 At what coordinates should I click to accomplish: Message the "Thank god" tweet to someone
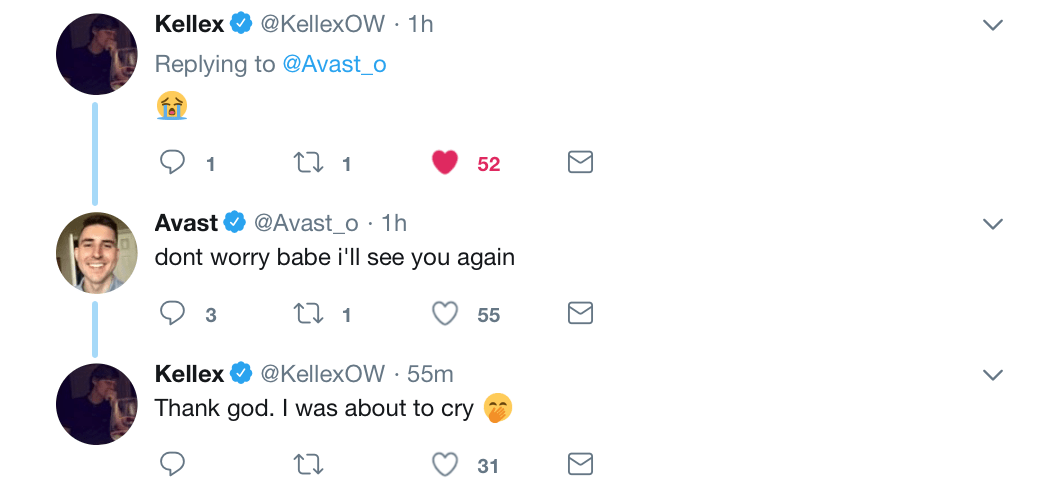click(580, 464)
